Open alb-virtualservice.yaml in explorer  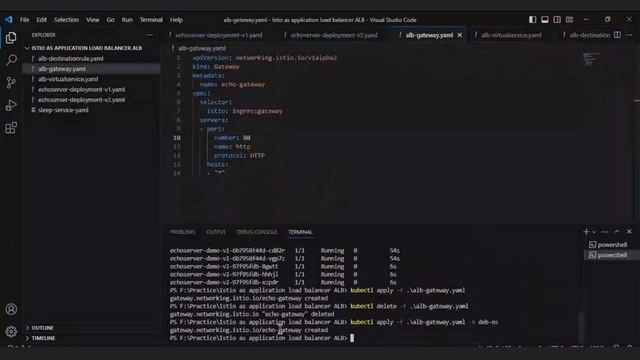click(68, 79)
